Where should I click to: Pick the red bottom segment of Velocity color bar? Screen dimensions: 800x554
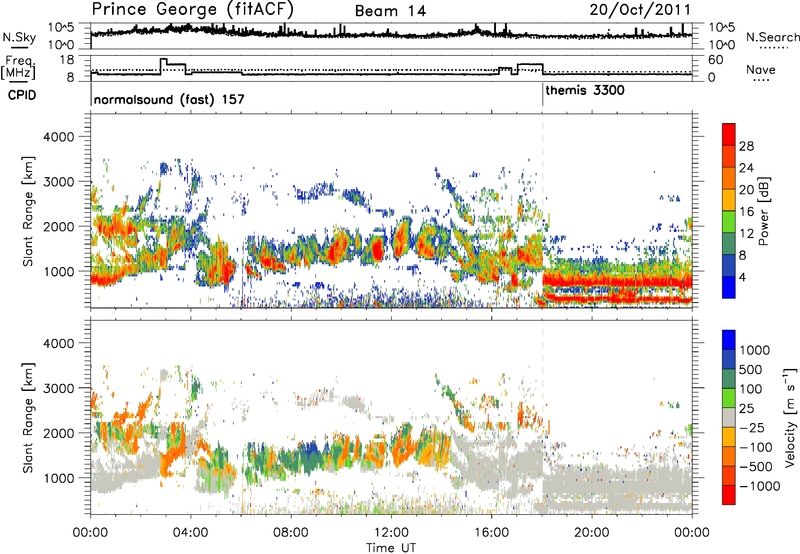pyautogui.click(x=729, y=495)
